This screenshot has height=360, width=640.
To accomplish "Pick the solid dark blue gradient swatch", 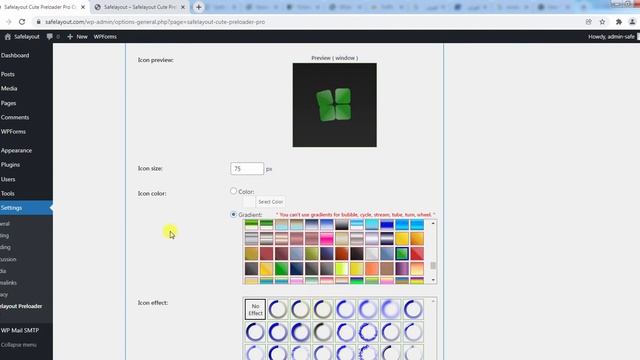I will [387, 224].
